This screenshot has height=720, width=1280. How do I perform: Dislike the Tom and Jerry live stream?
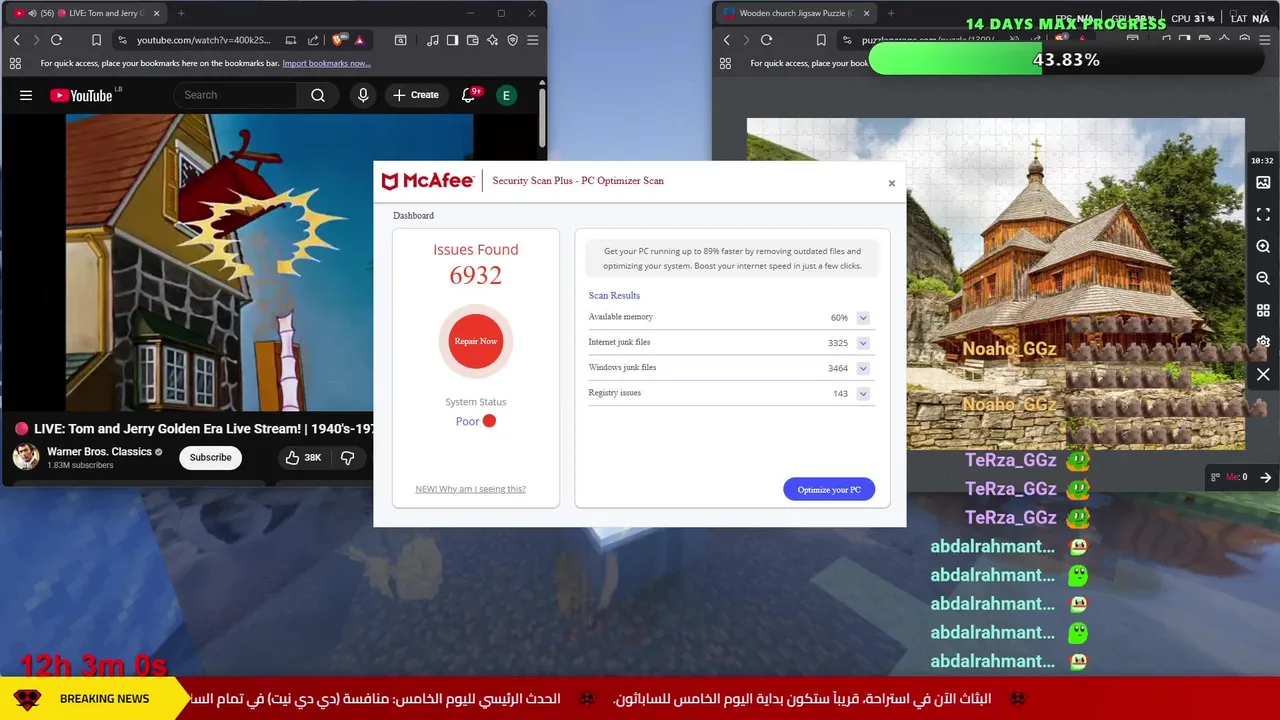pos(347,457)
